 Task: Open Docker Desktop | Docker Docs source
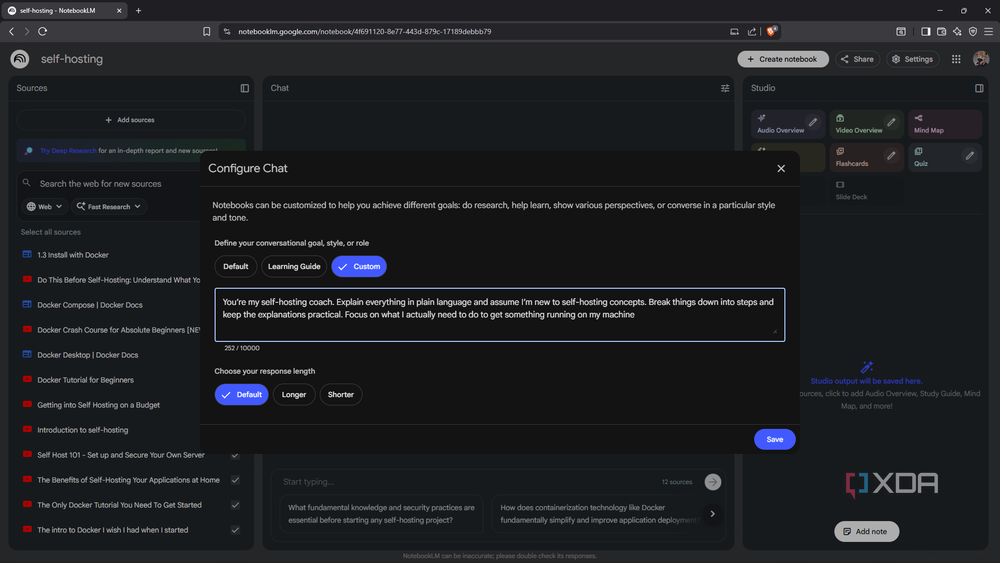[87, 355]
